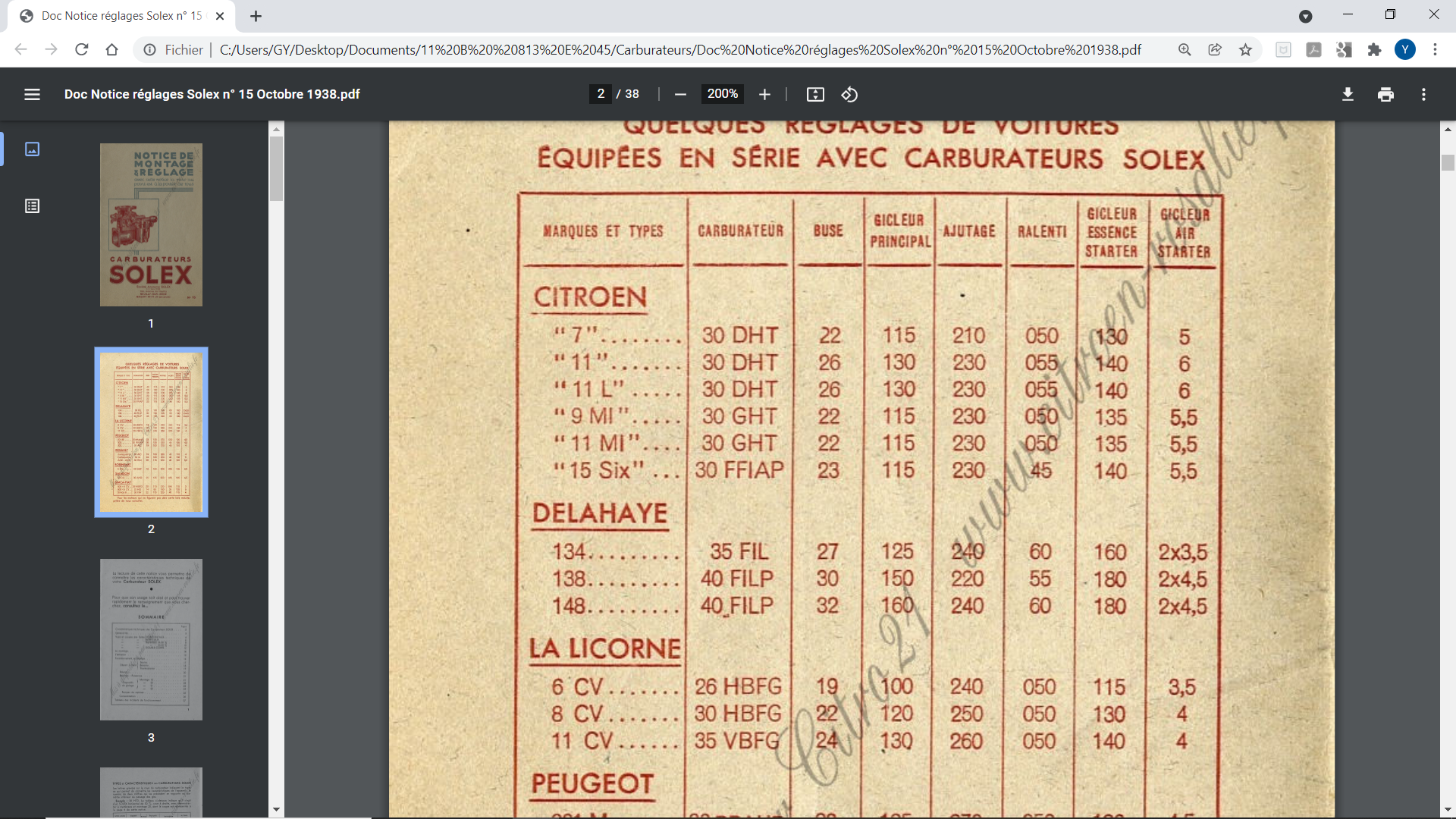This screenshot has height=819, width=1456.
Task: Open the tab search dropdown arrow
Action: [x=1305, y=16]
